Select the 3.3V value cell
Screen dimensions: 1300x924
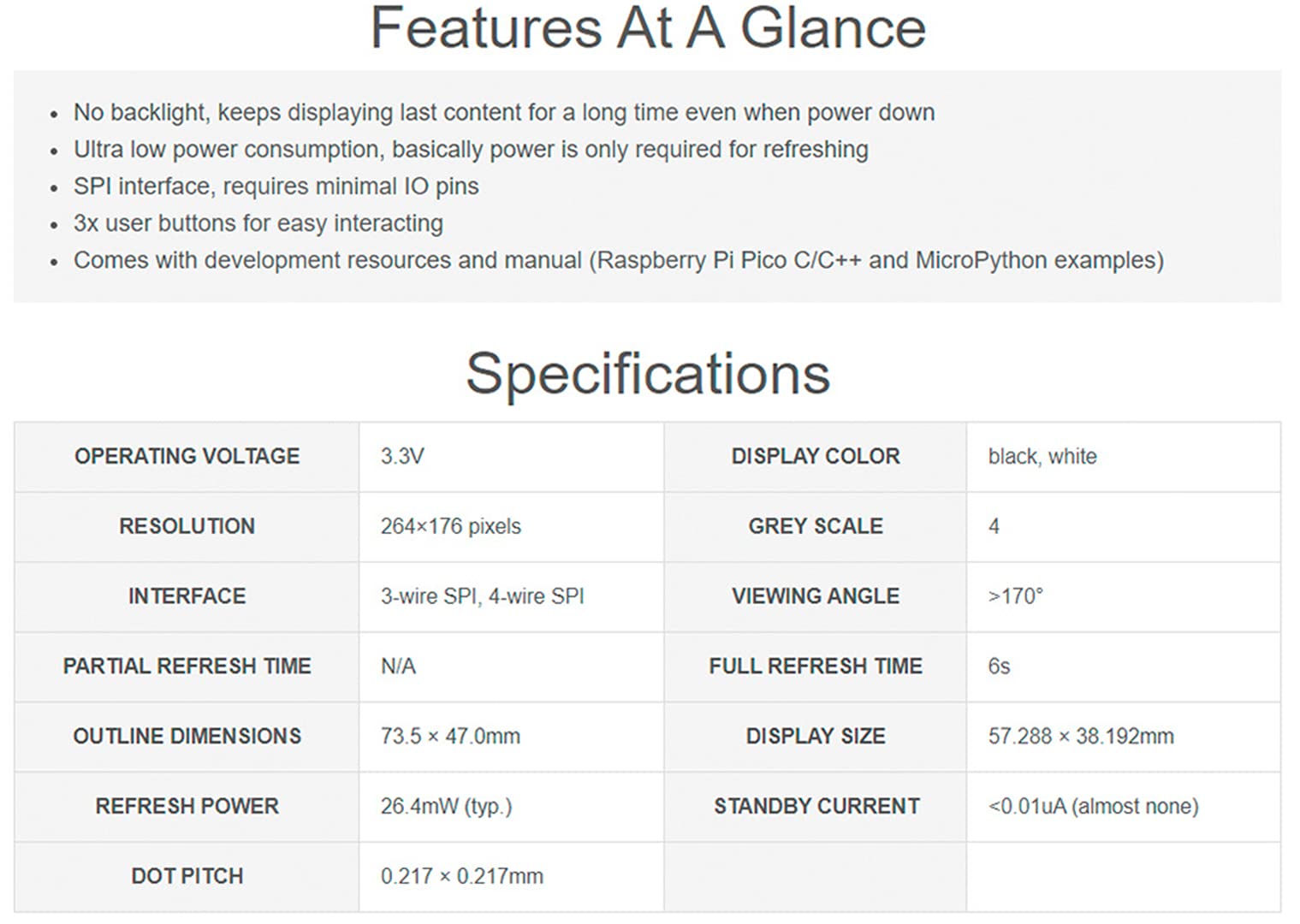[512, 456]
